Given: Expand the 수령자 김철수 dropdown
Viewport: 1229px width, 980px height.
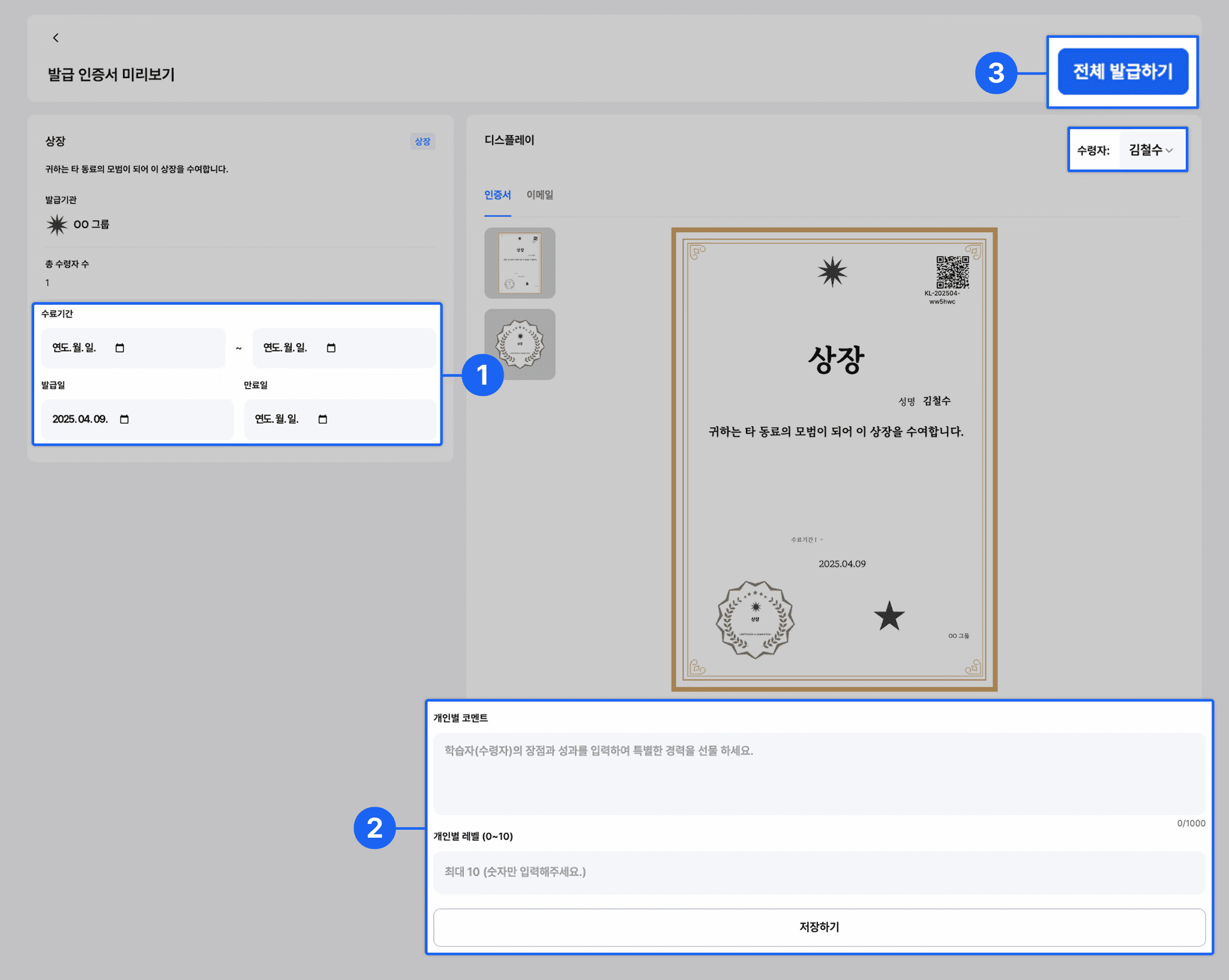Looking at the screenshot, I should [x=1150, y=150].
